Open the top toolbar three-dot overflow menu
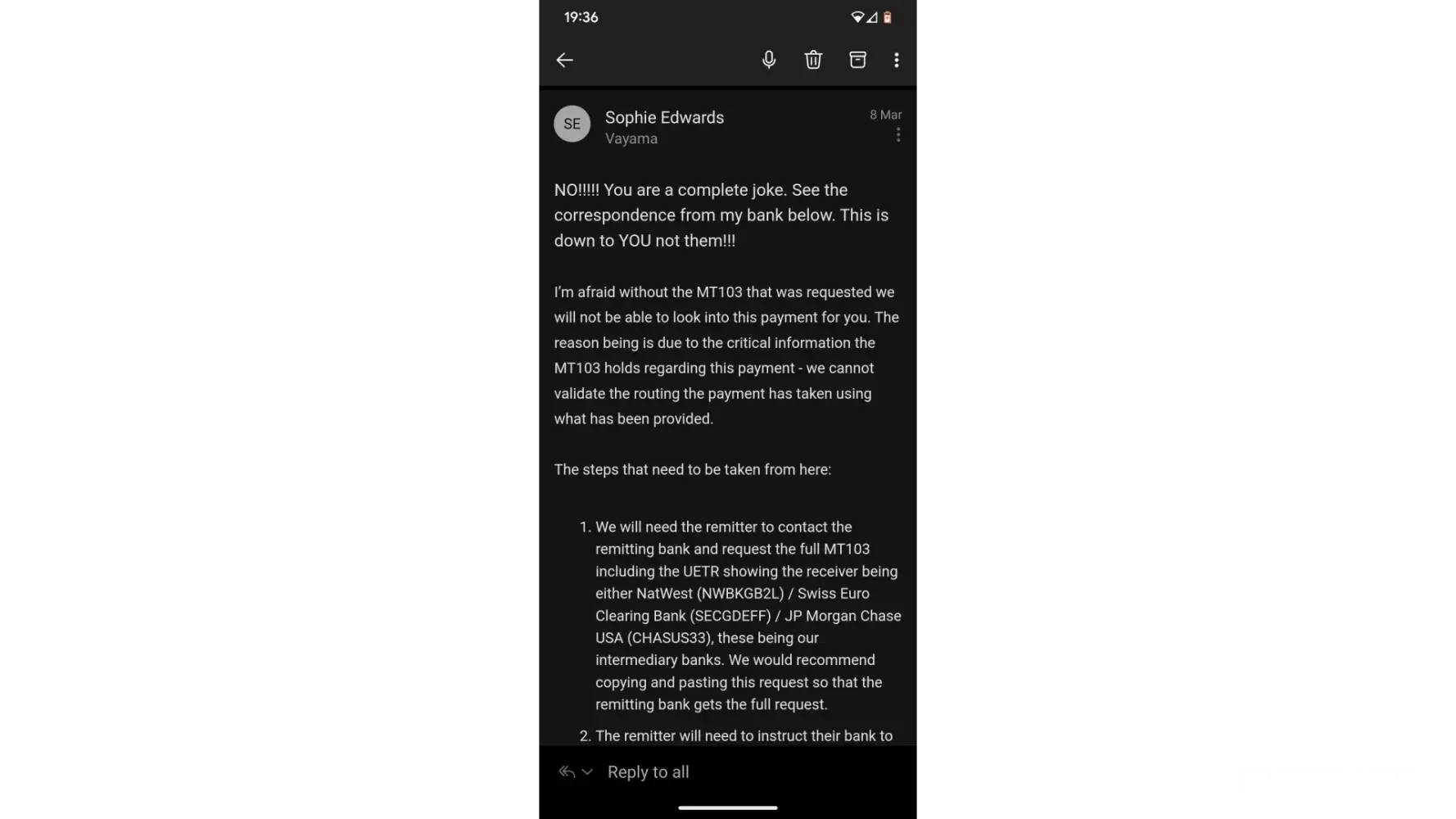Viewport: 1456px width, 819px height. pyautogui.click(x=897, y=60)
